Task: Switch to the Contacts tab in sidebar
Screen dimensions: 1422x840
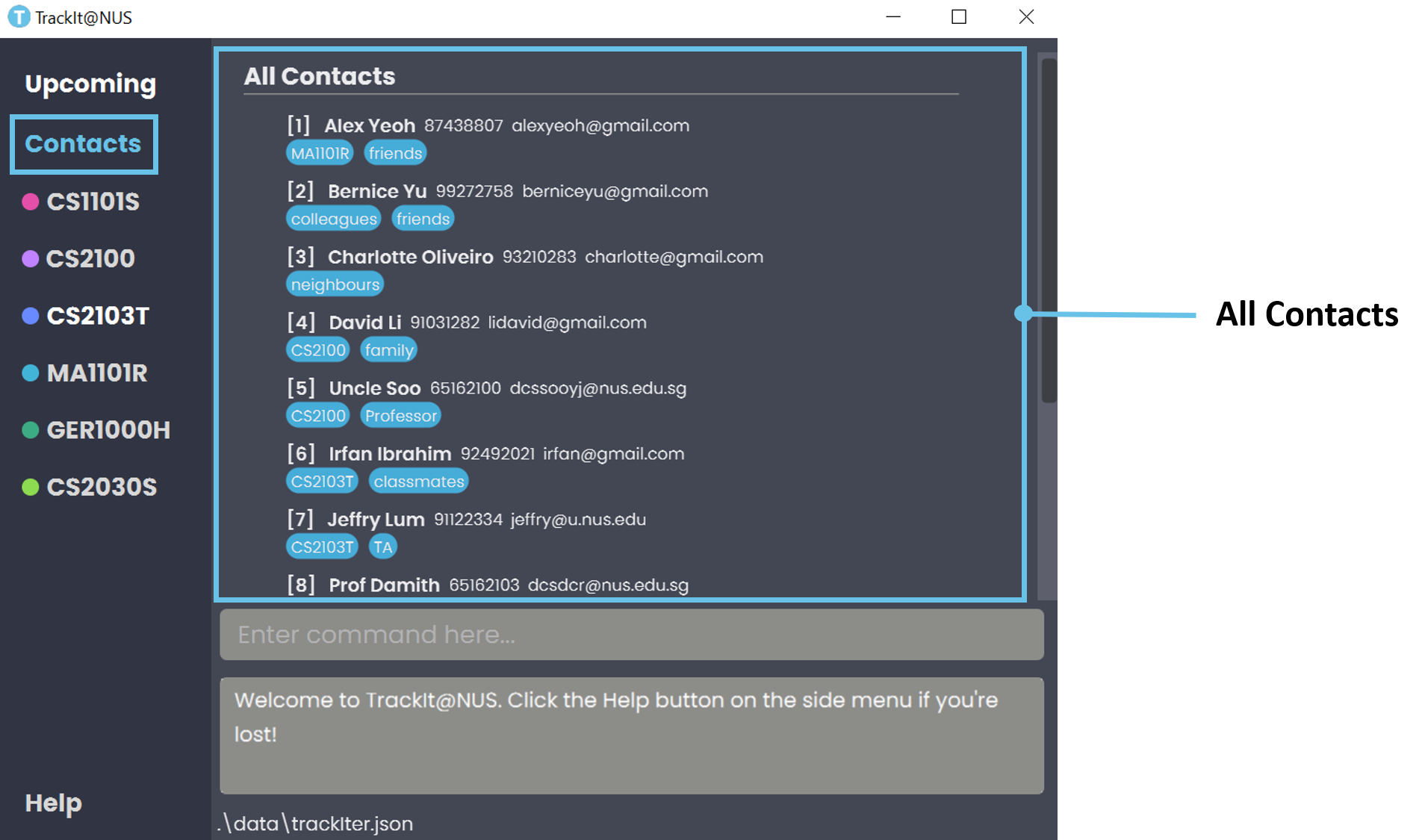Action: point(84,143)
